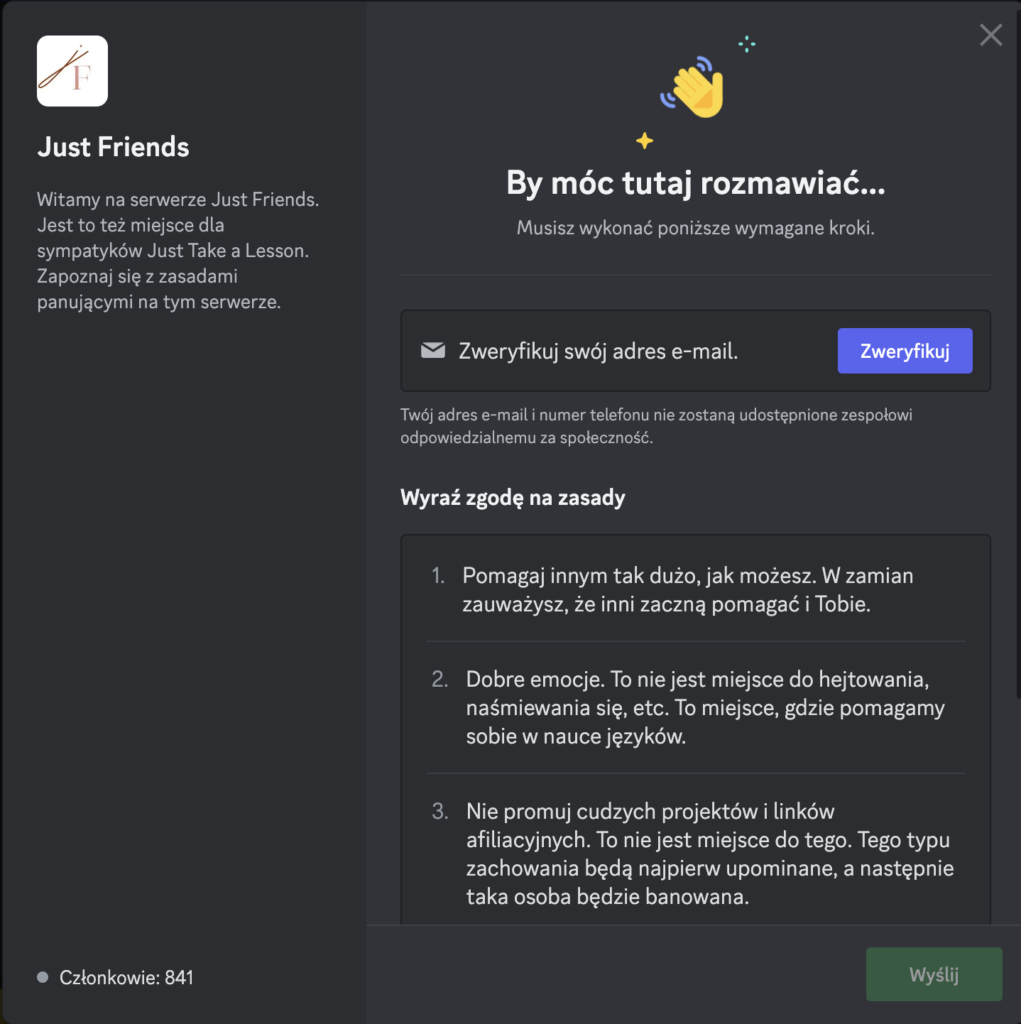Click the waving hand emoji
The width and height of the screenshot is (1021, 1024).
(694, 87)
